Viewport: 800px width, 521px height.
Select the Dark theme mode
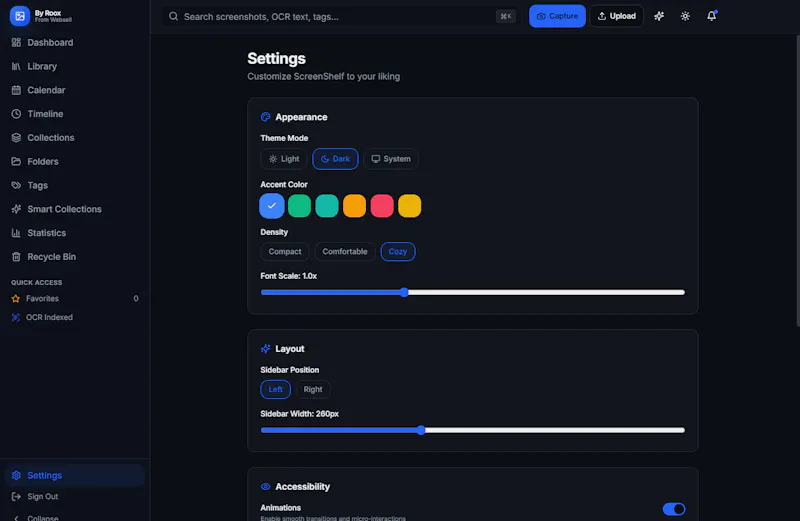click(x=335, y=159)
